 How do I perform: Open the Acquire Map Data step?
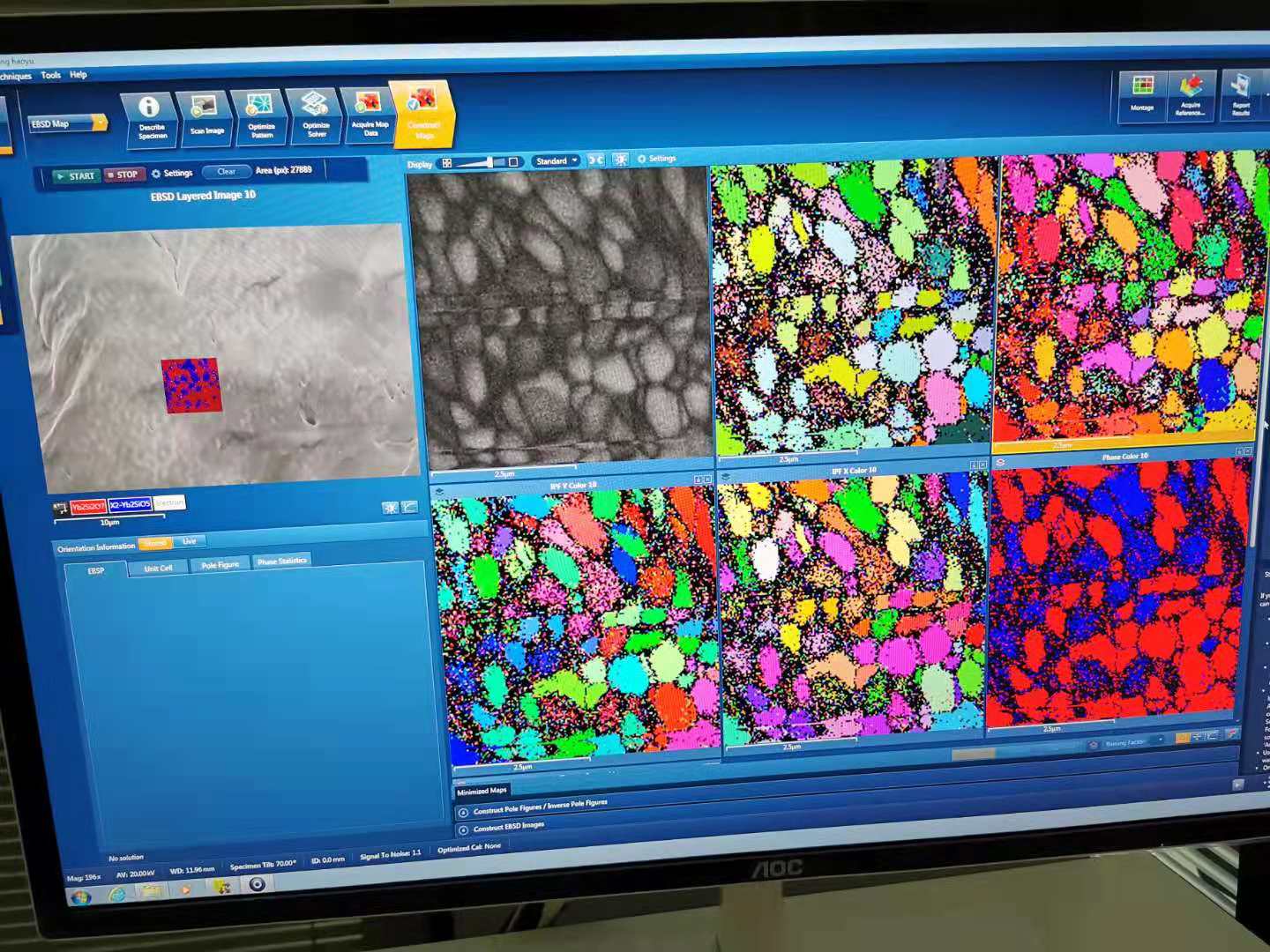tap(370, 115)
